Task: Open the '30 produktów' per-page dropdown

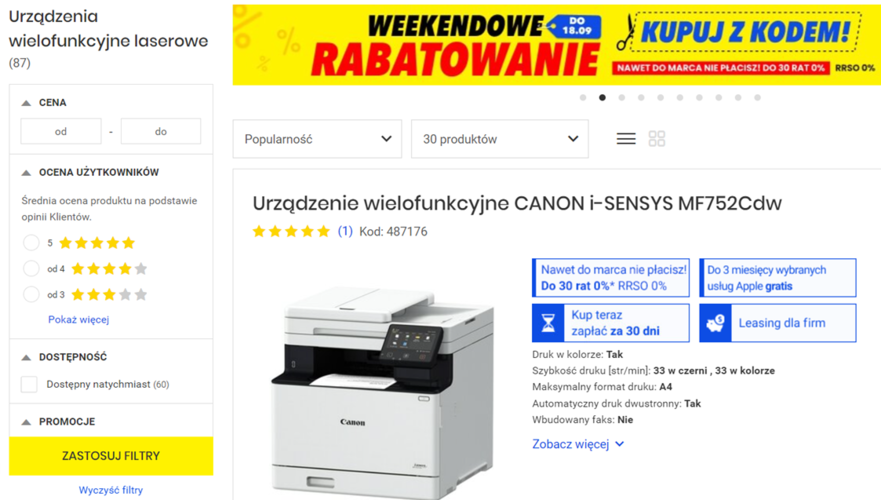Action: [x=500, y=139]
